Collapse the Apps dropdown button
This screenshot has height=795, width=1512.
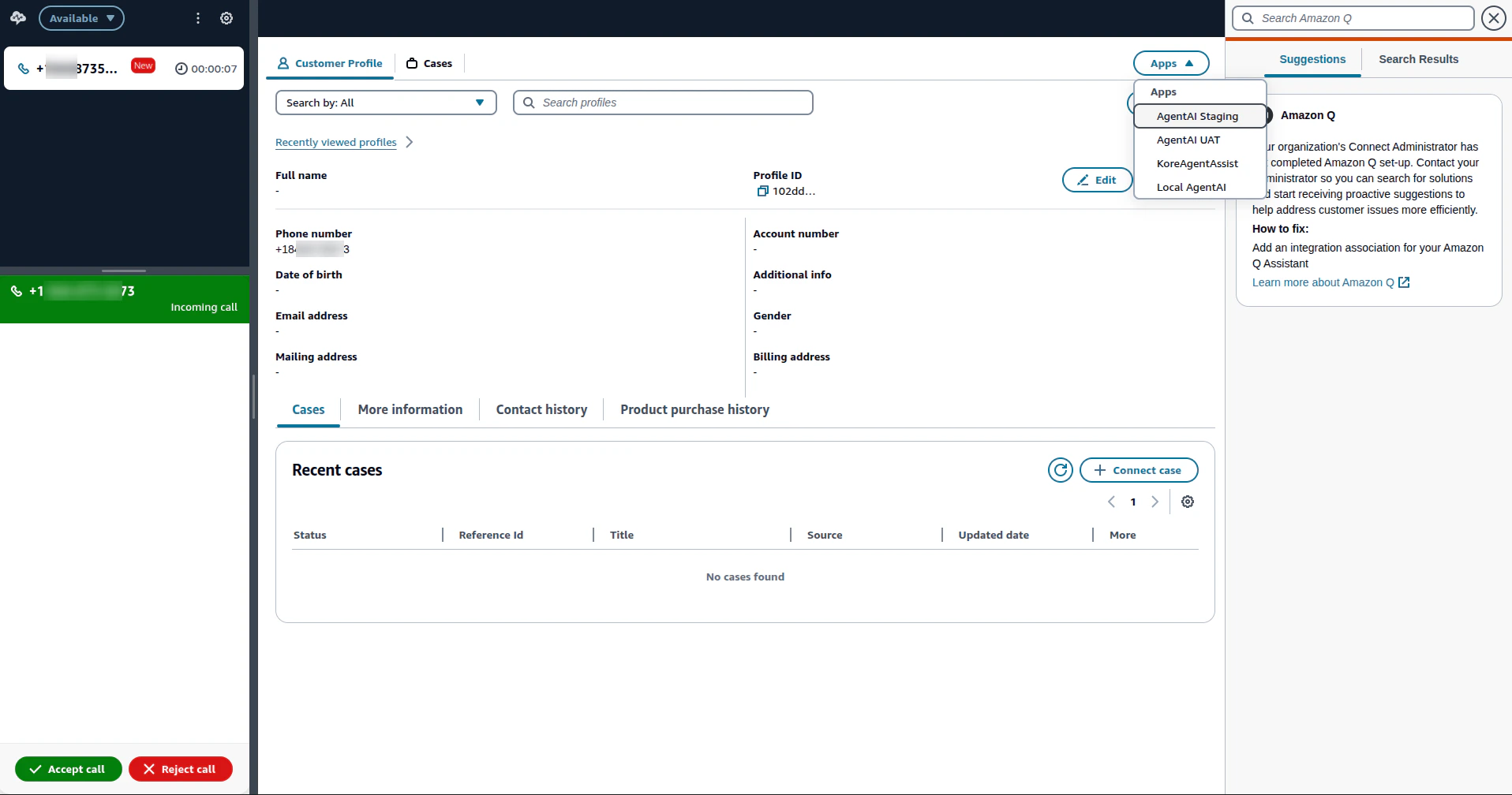click(1171, 63)
